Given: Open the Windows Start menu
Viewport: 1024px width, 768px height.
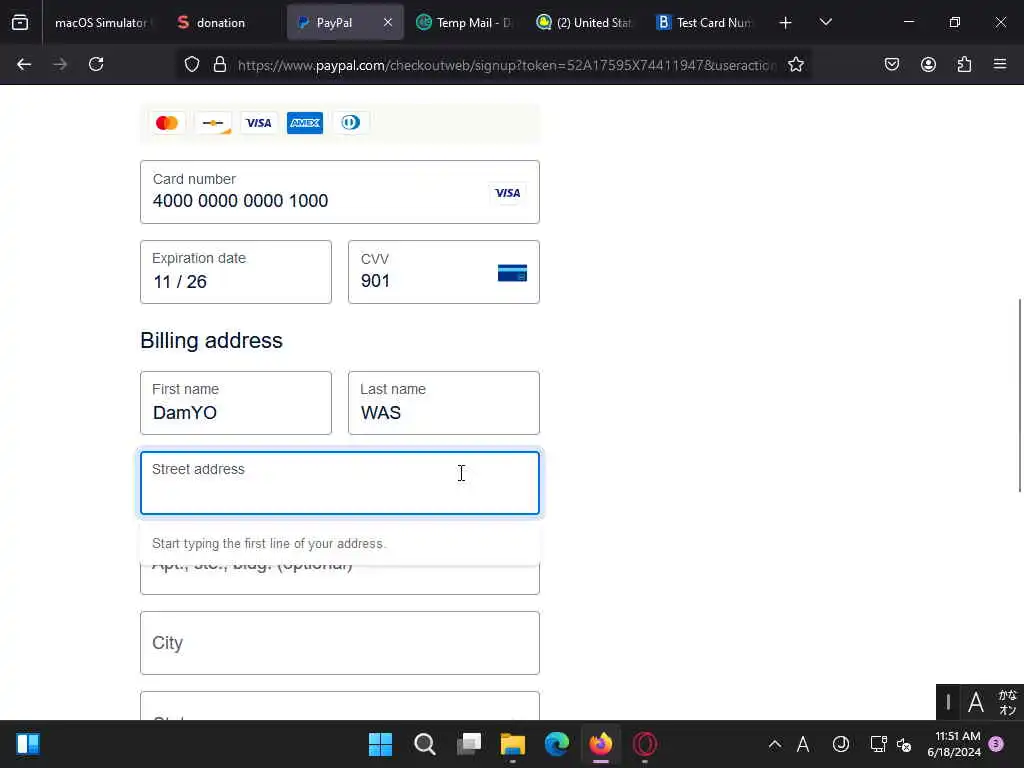Looking at the screenshot, I should coord(380,744).
